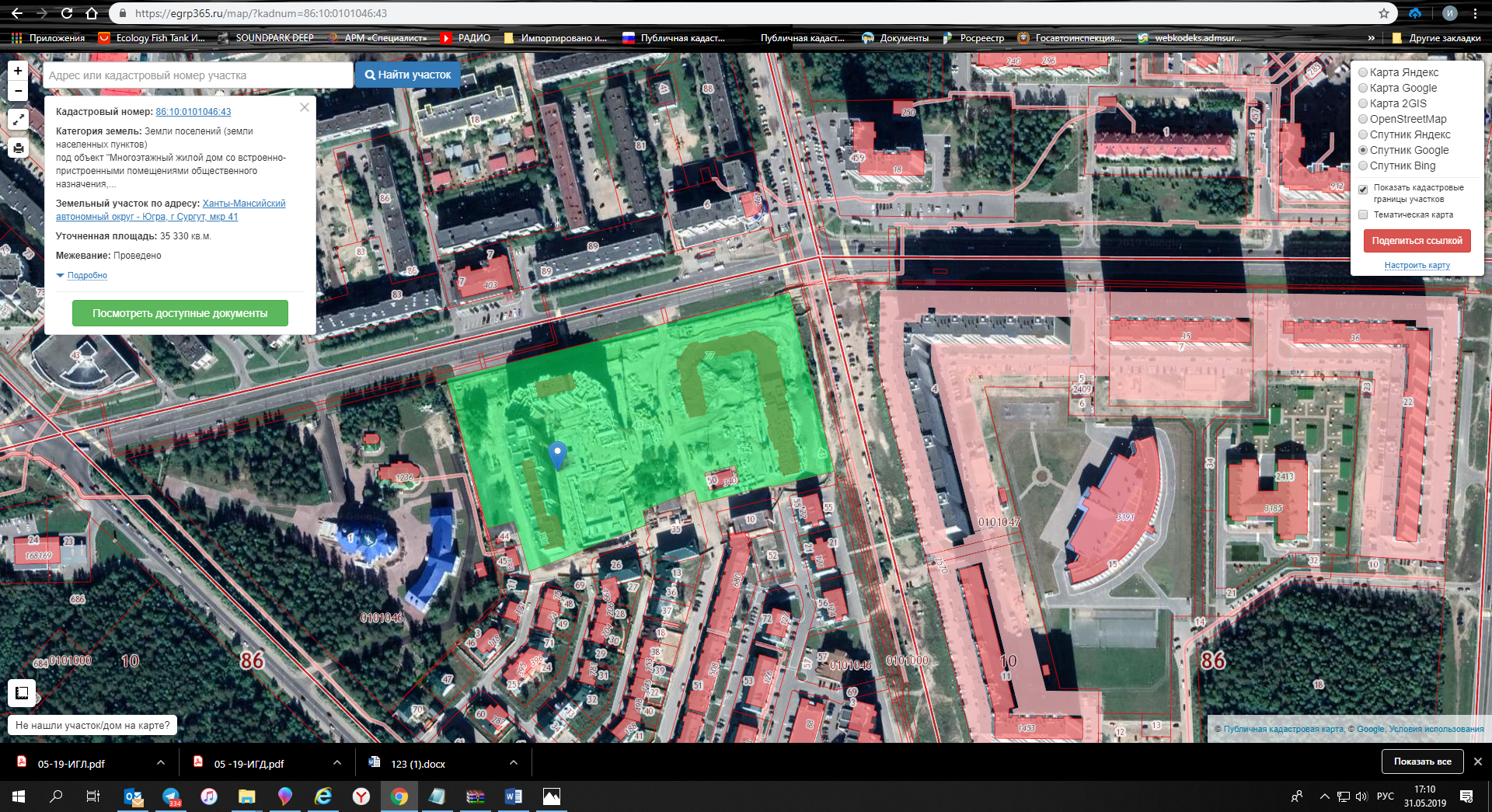Select the Карта Яндекс map layer

[1363, 72]
